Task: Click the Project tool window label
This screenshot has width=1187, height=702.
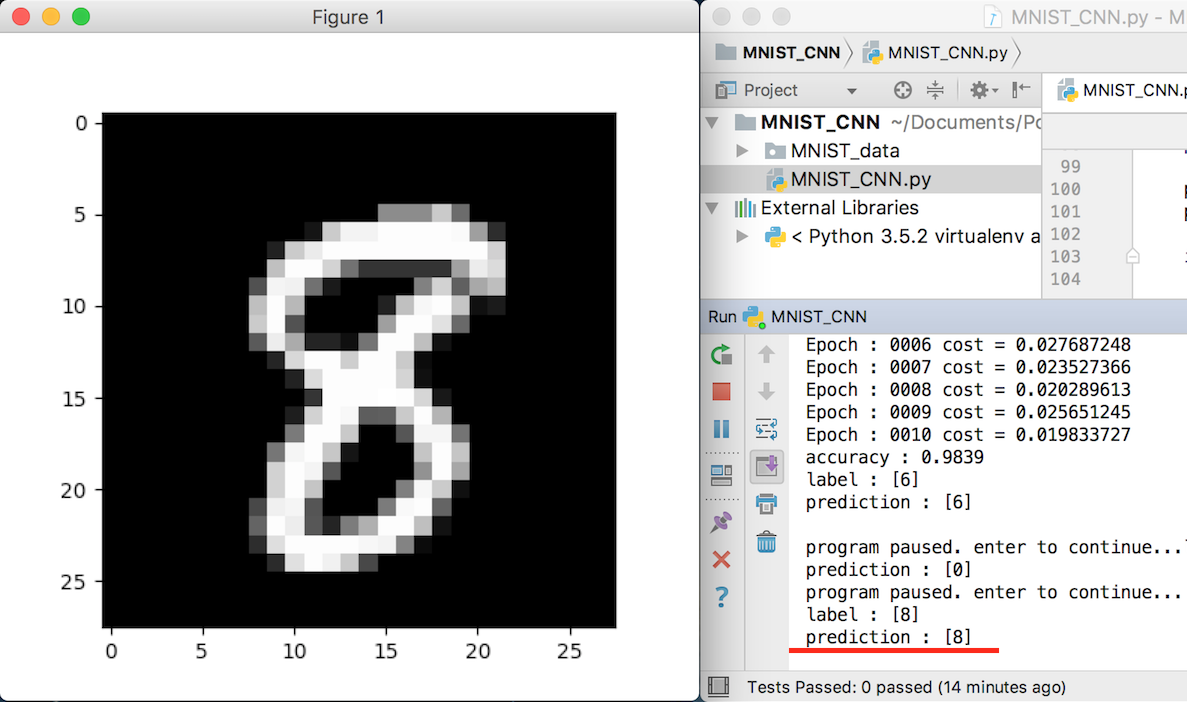Action: pyautogui.click(x=771, y=90)
